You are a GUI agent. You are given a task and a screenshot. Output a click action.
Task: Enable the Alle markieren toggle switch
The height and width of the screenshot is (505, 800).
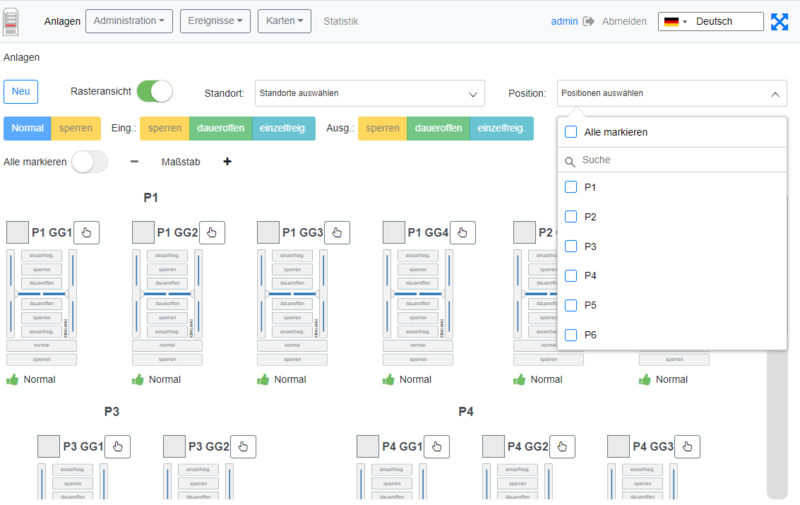(89, 162)
